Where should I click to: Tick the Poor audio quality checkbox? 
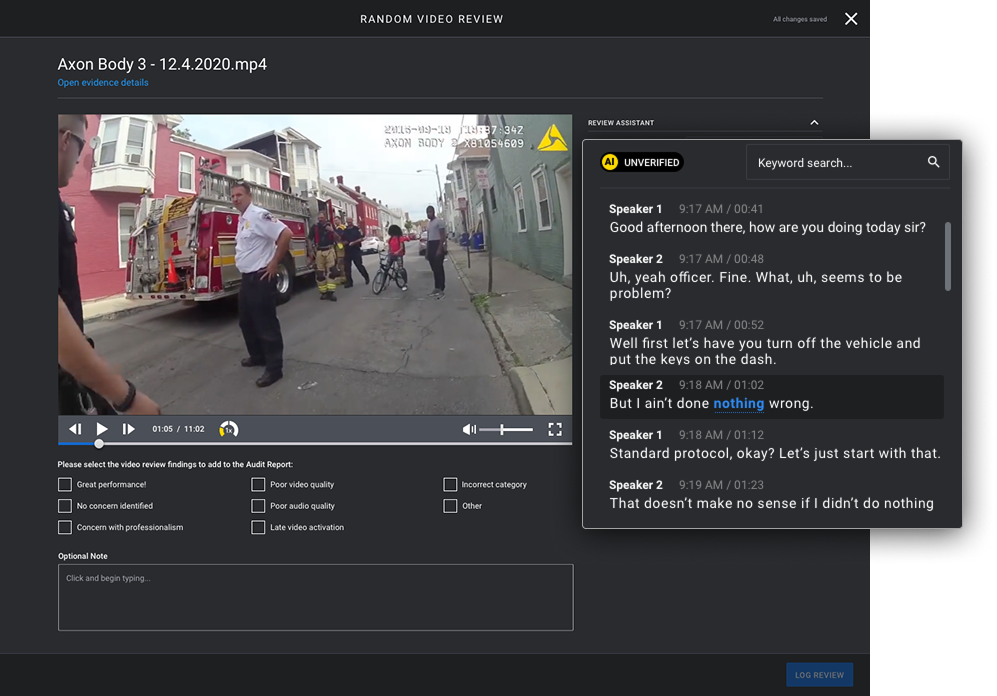coord(259,506)
